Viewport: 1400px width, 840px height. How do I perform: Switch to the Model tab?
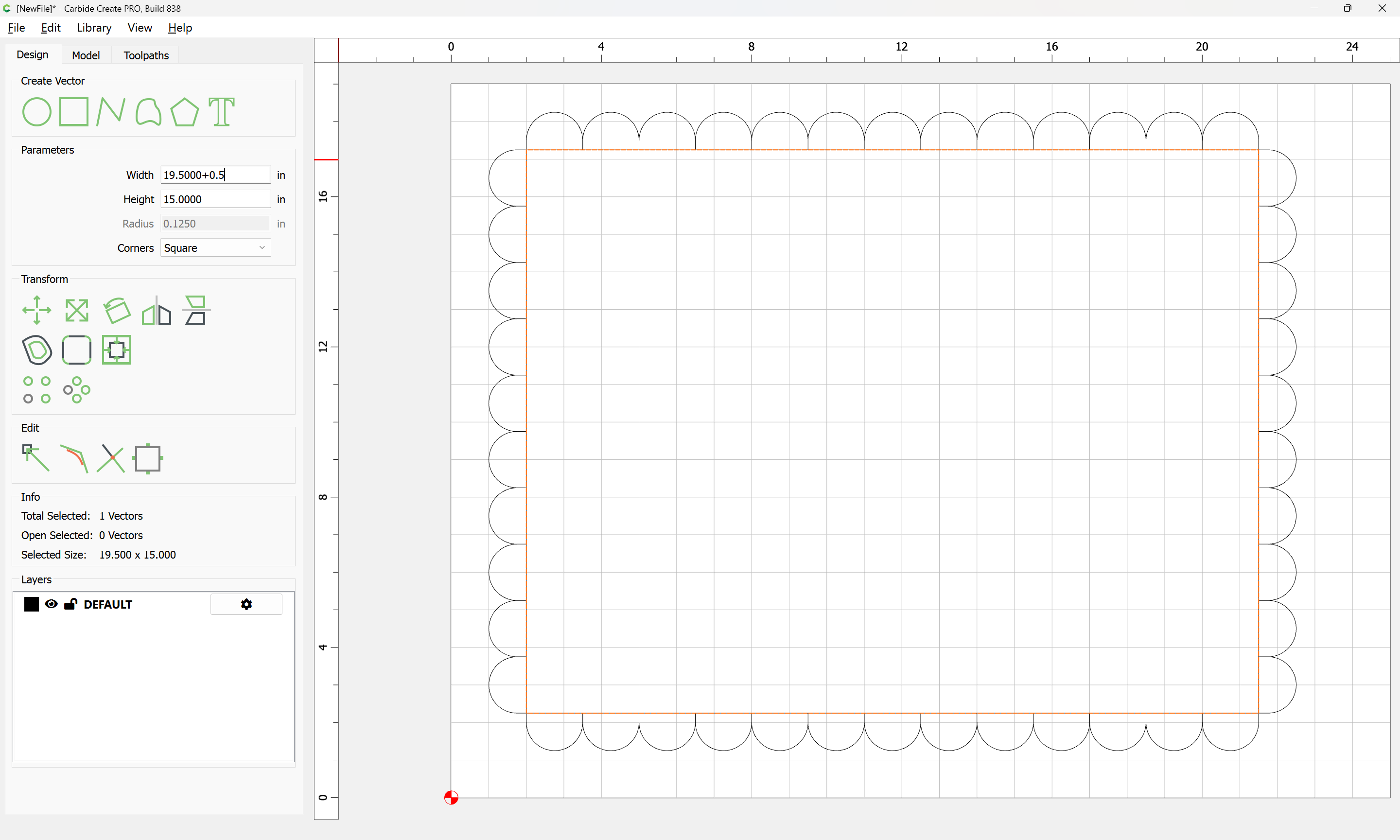[x=86, y=55]
